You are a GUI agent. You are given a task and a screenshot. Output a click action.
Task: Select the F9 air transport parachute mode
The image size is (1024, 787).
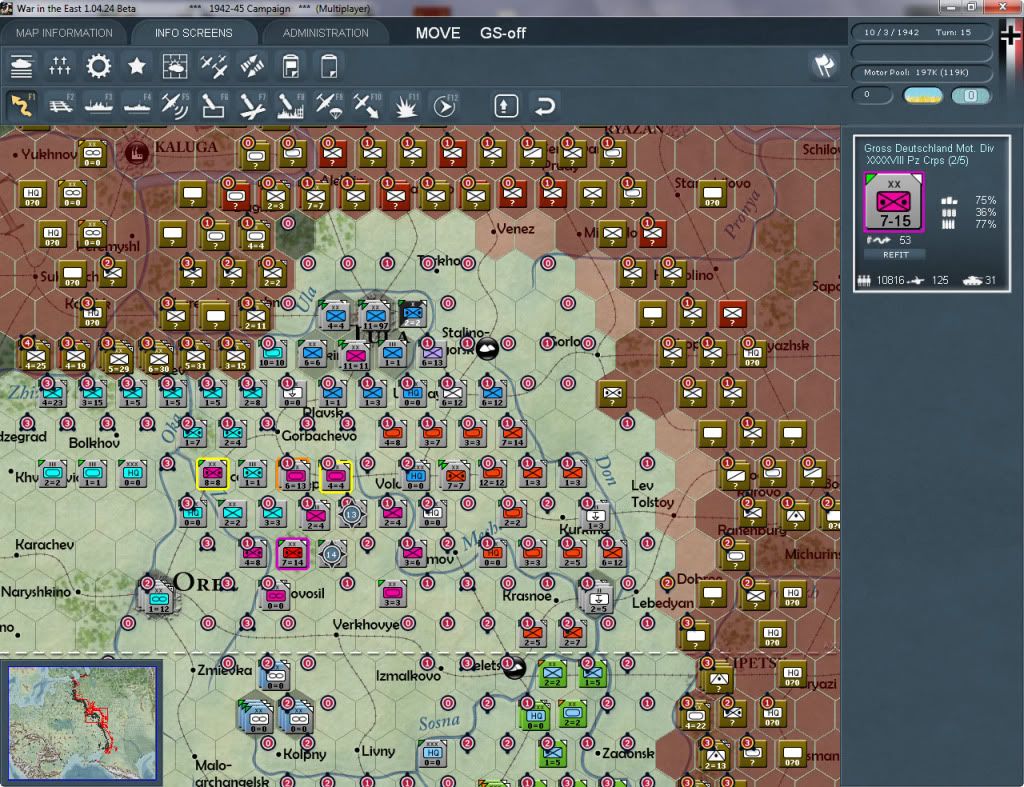click(x=329, y=105)
